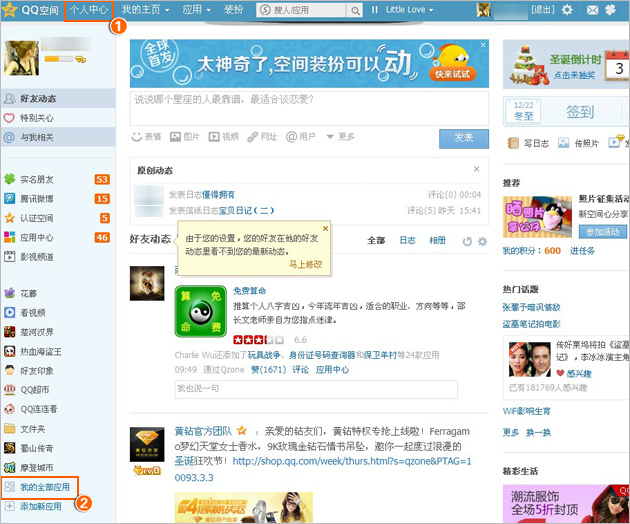This screenshot has height=524, width=630.
Task: Open the settings gear in top bar
Action: click(x=567, y=10)
